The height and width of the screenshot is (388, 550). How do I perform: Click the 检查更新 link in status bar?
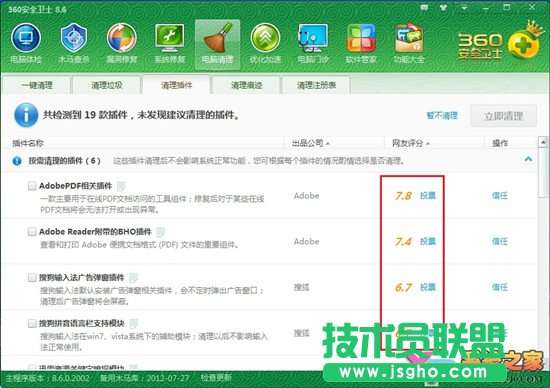click(216, 378)
